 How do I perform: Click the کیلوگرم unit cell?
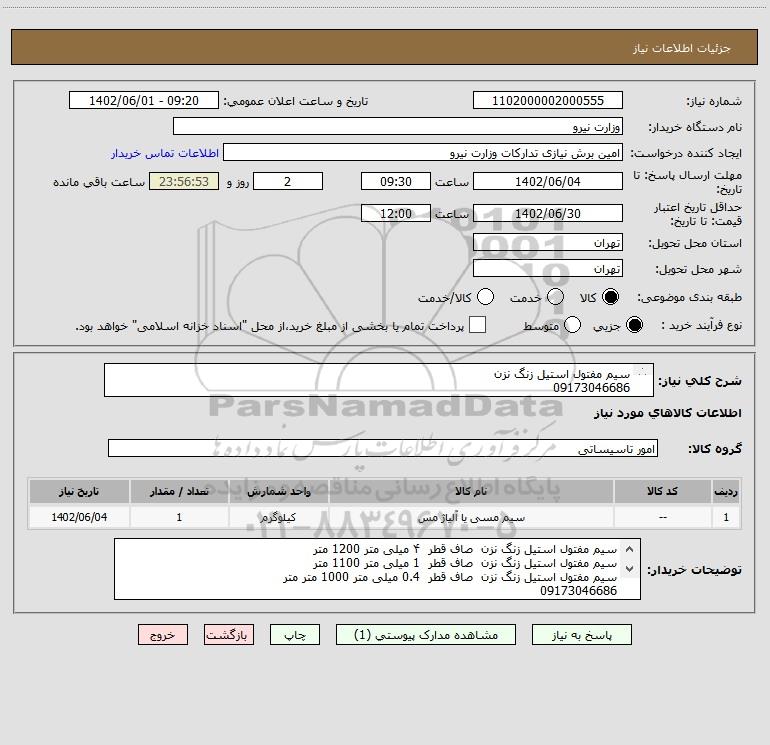point(278,517)
